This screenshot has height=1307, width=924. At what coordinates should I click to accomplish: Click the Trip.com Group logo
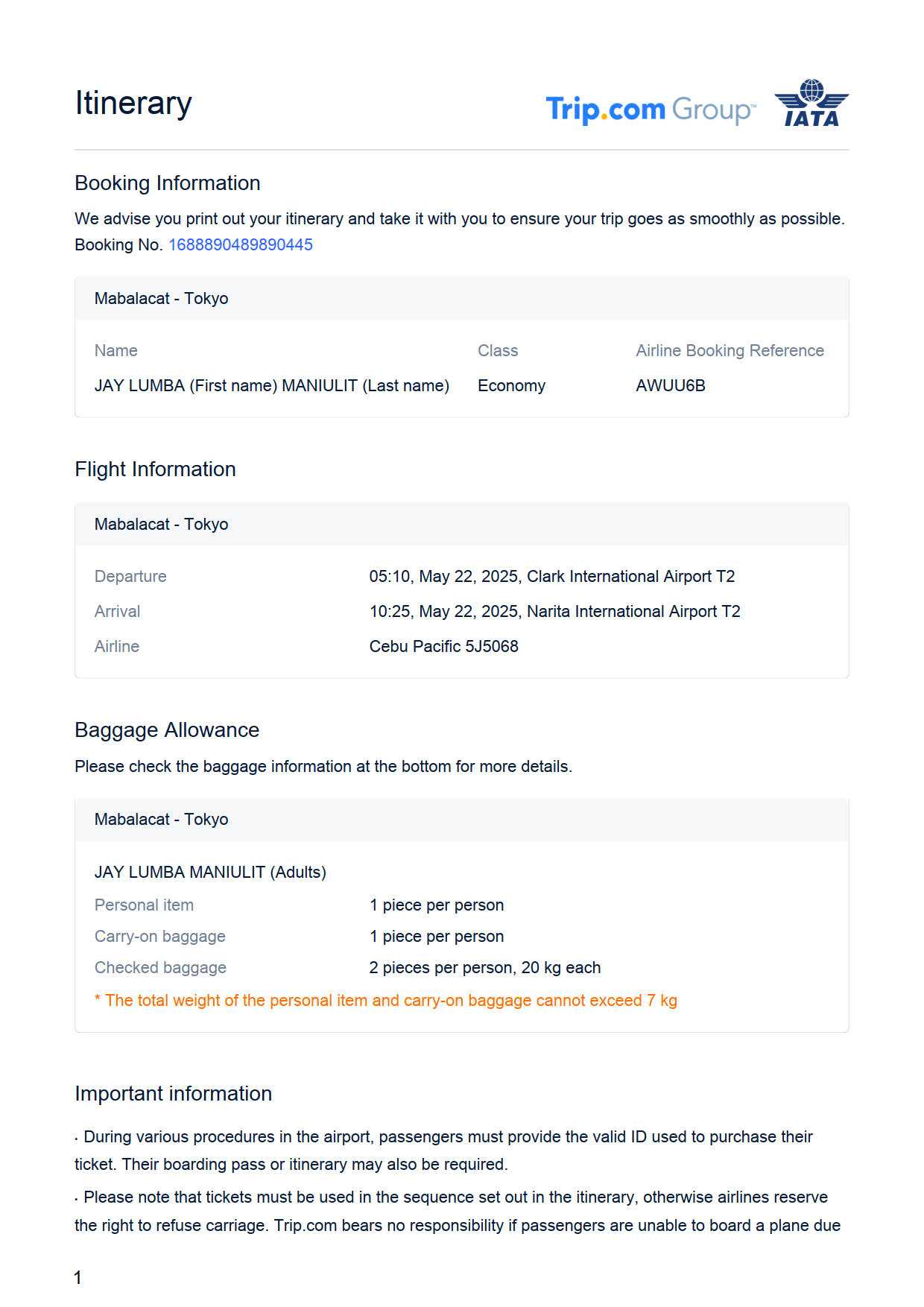650,110
